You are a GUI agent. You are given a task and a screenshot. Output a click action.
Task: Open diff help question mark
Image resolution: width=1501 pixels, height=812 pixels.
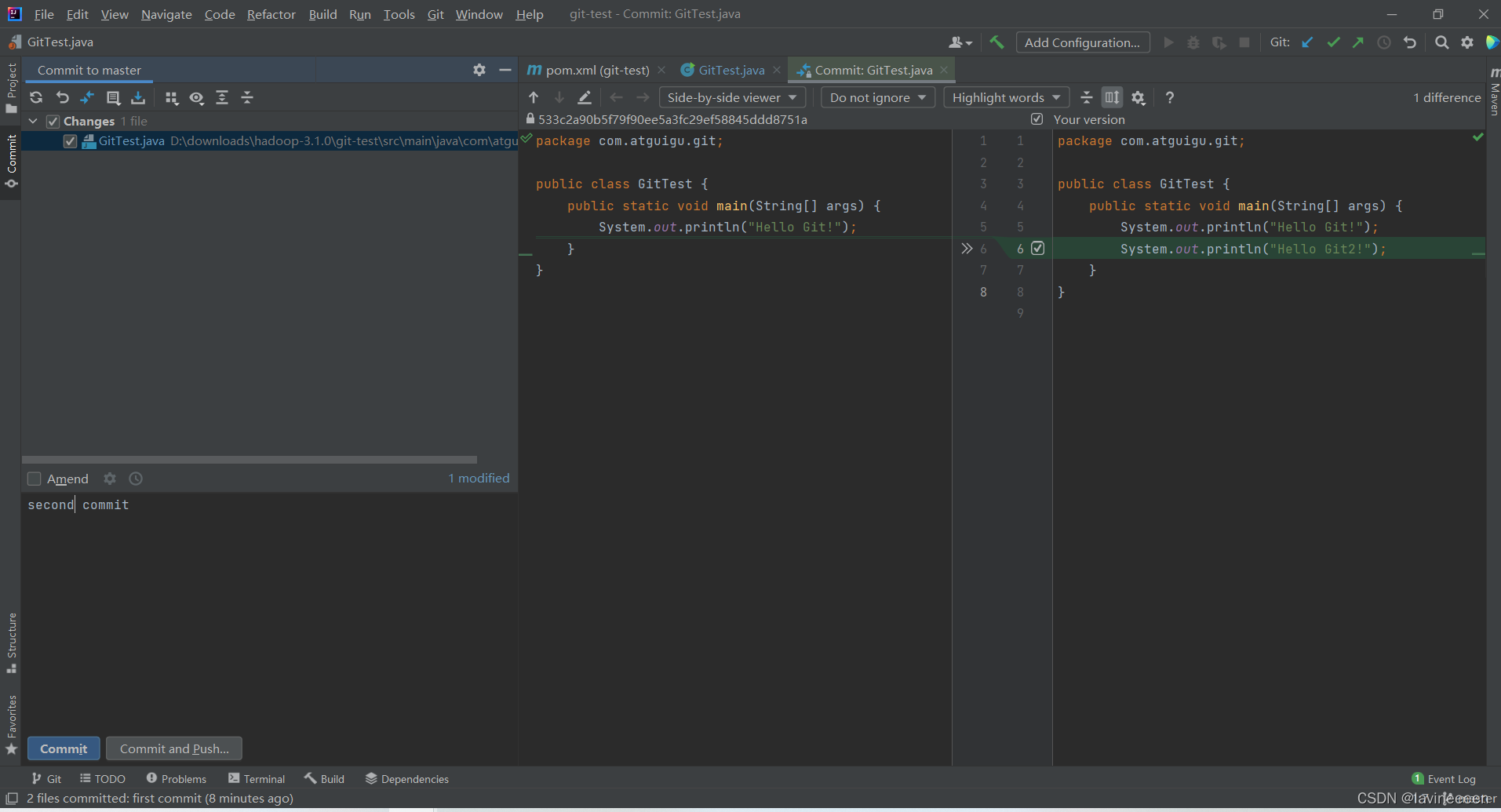pos(1170,97)
